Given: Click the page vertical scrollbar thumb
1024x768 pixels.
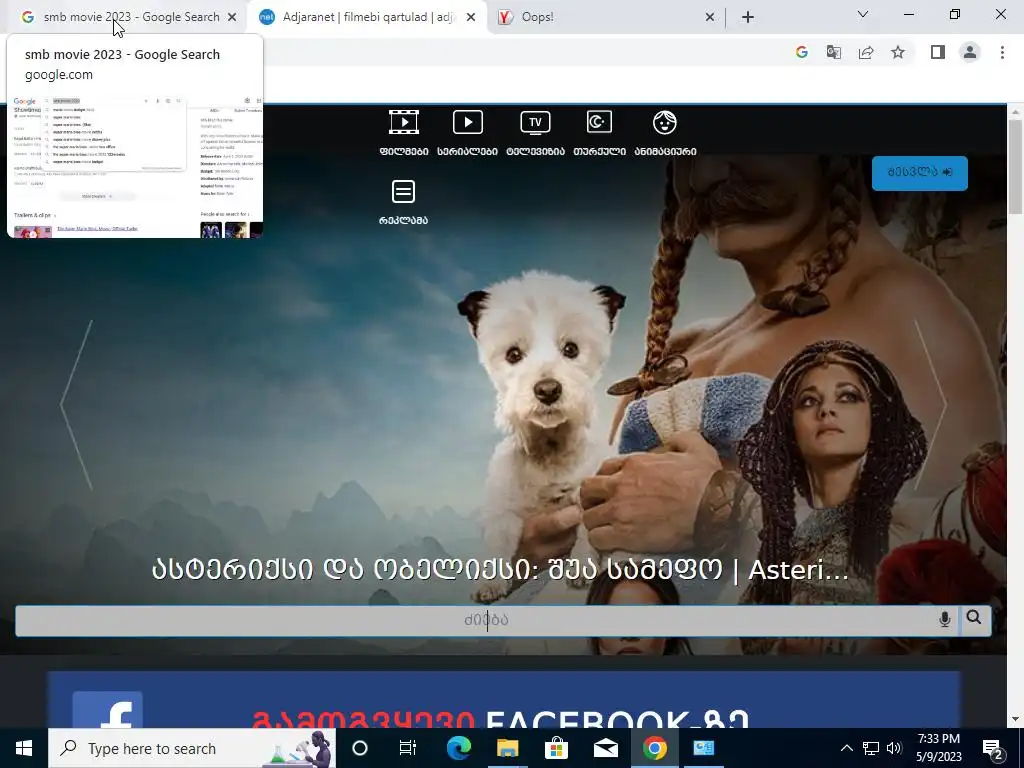Looking at the screenshot, I should (x=1016, y=167).
